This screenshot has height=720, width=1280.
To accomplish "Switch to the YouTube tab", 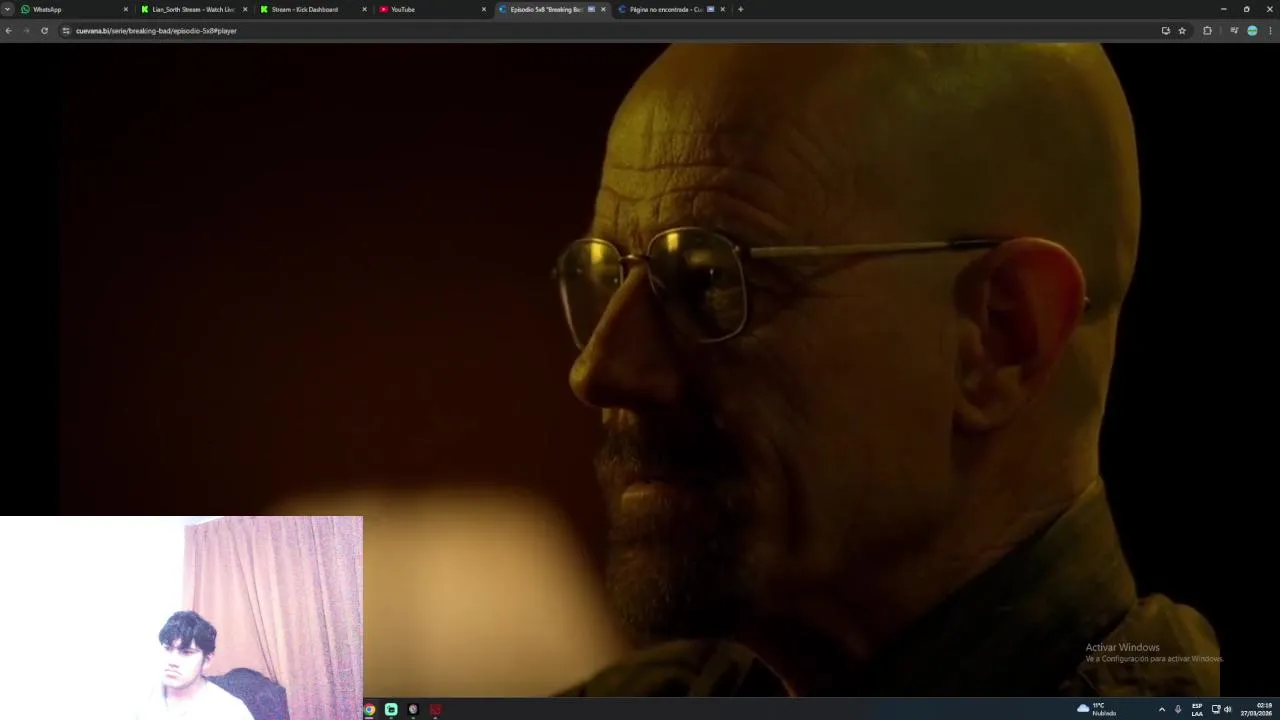I will [432, 9].
